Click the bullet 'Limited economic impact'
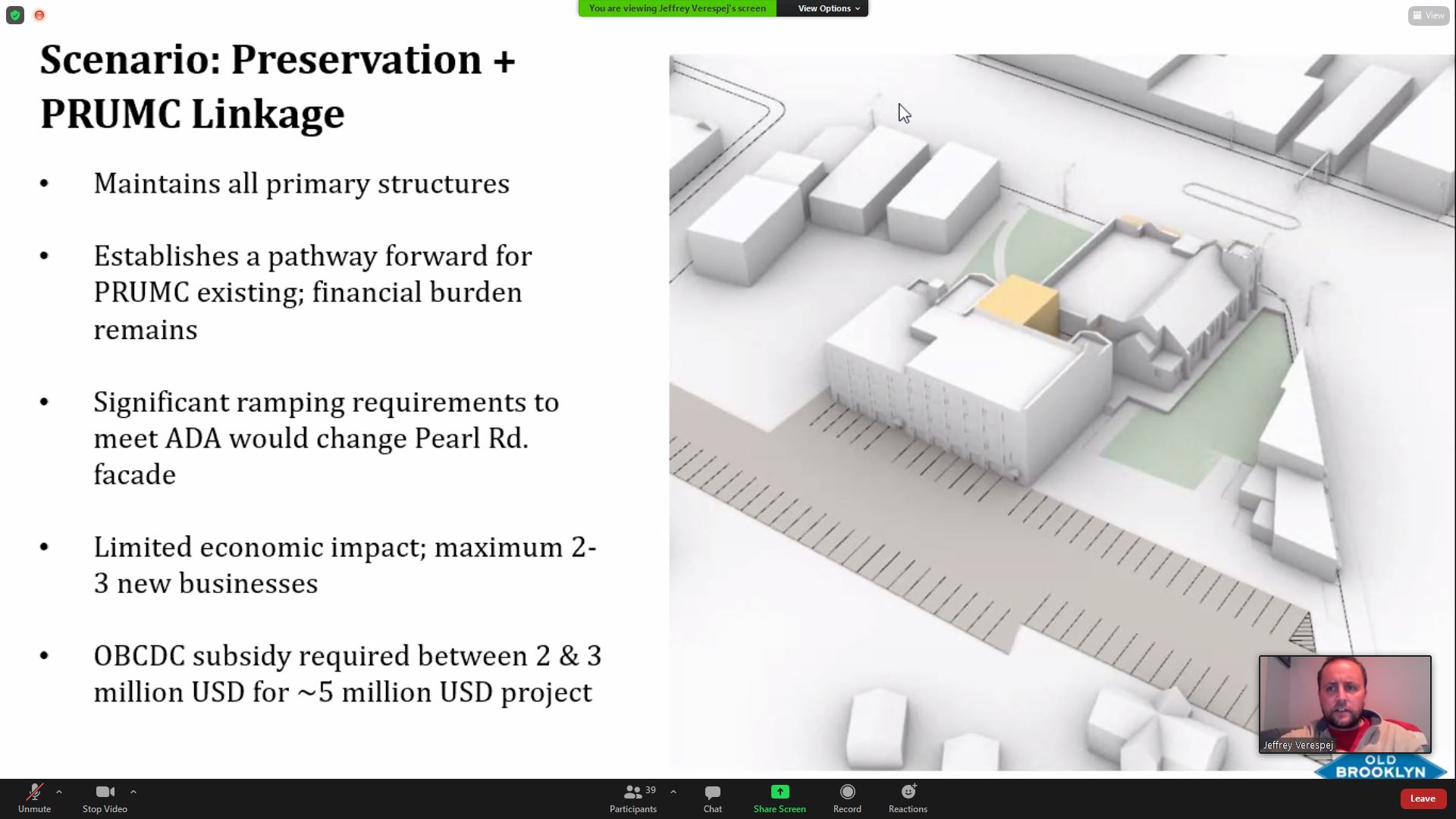 tap(345, 565)
